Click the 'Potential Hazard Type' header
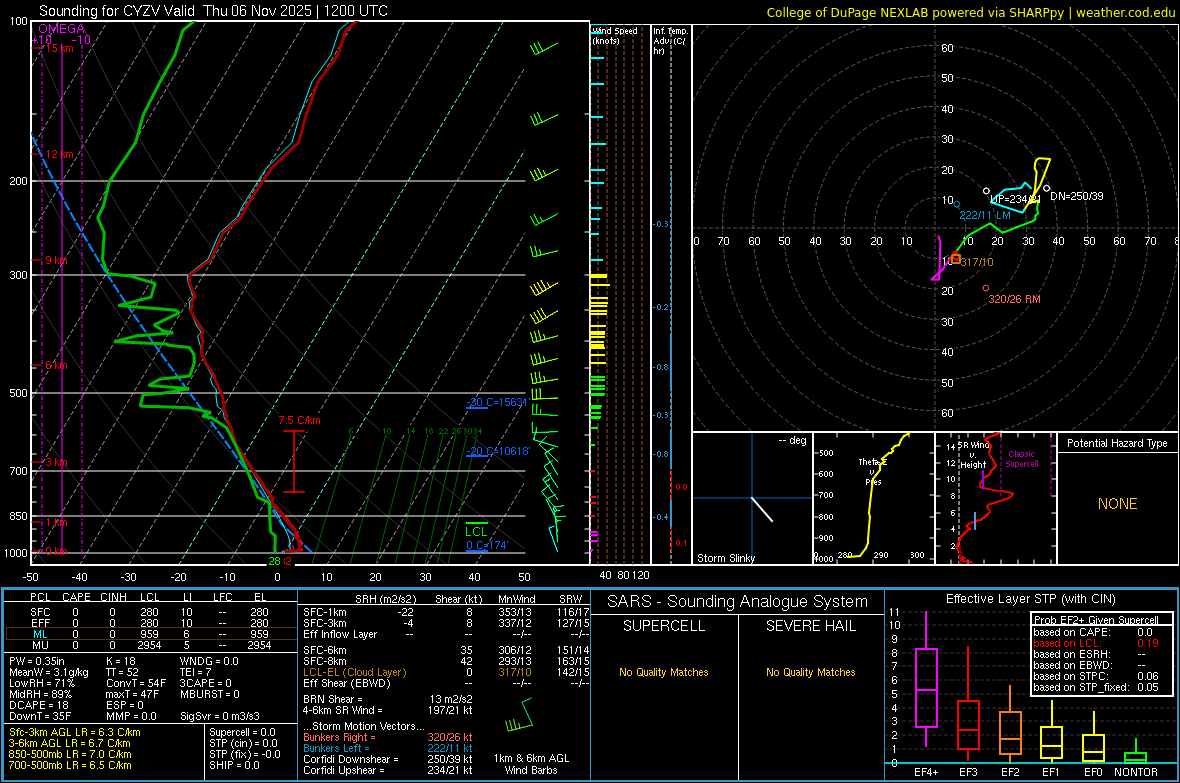Screen dimensions: 1180x783 pyautogui.click(x=1117, y=443)
